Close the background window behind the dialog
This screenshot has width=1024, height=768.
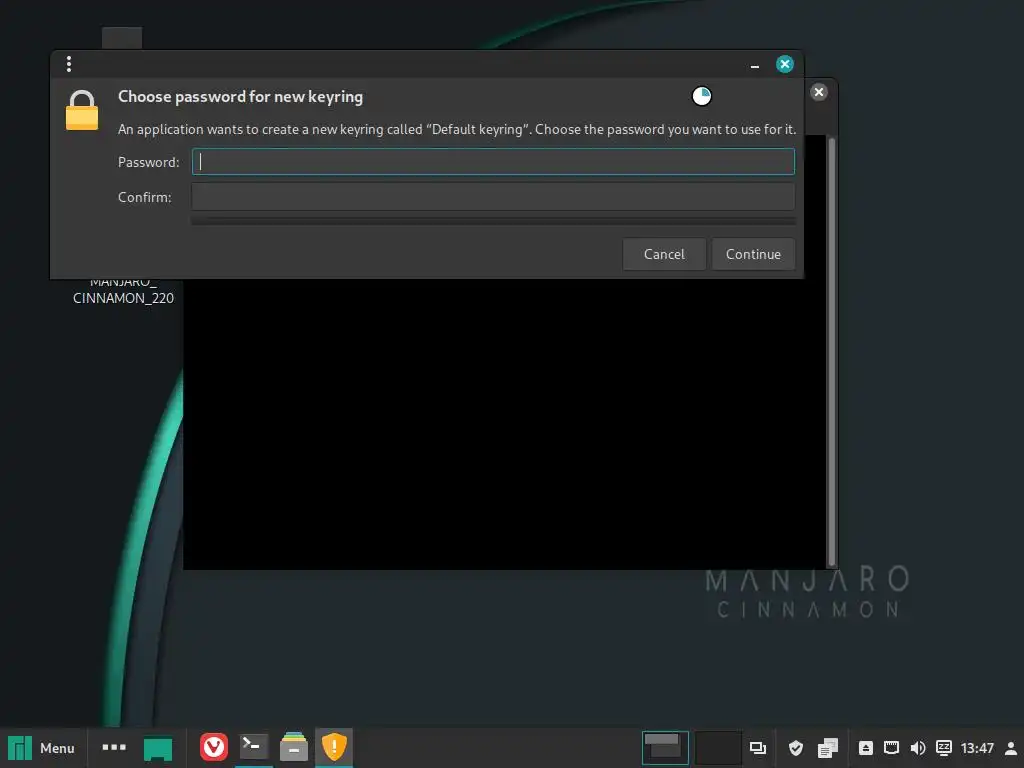click(x=818, y=92)
